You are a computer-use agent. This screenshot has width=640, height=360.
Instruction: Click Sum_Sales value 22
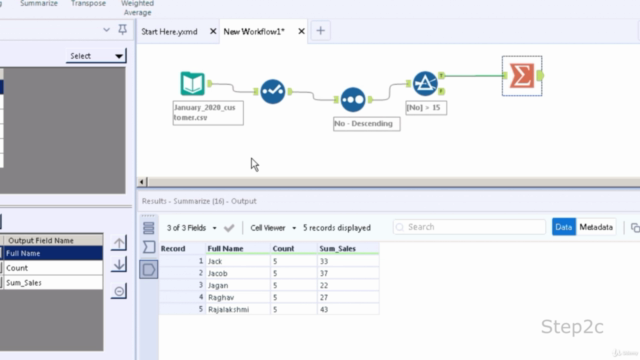pos(348,285)
